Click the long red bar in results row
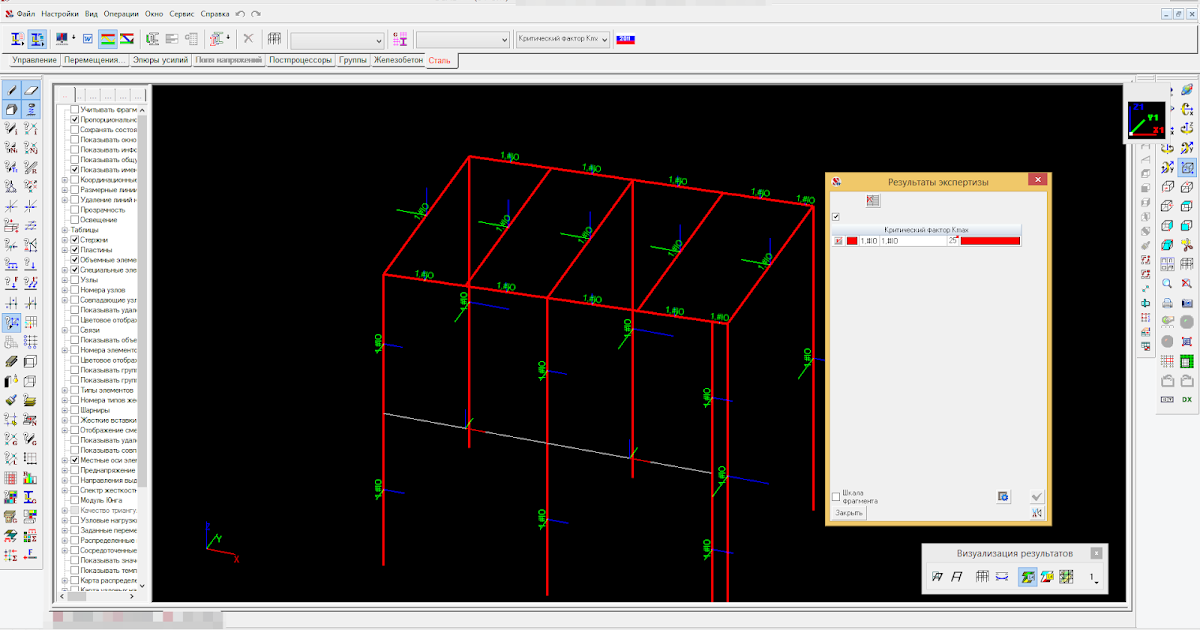Screen dimensions: 1200x630 [x=990, y=241]
